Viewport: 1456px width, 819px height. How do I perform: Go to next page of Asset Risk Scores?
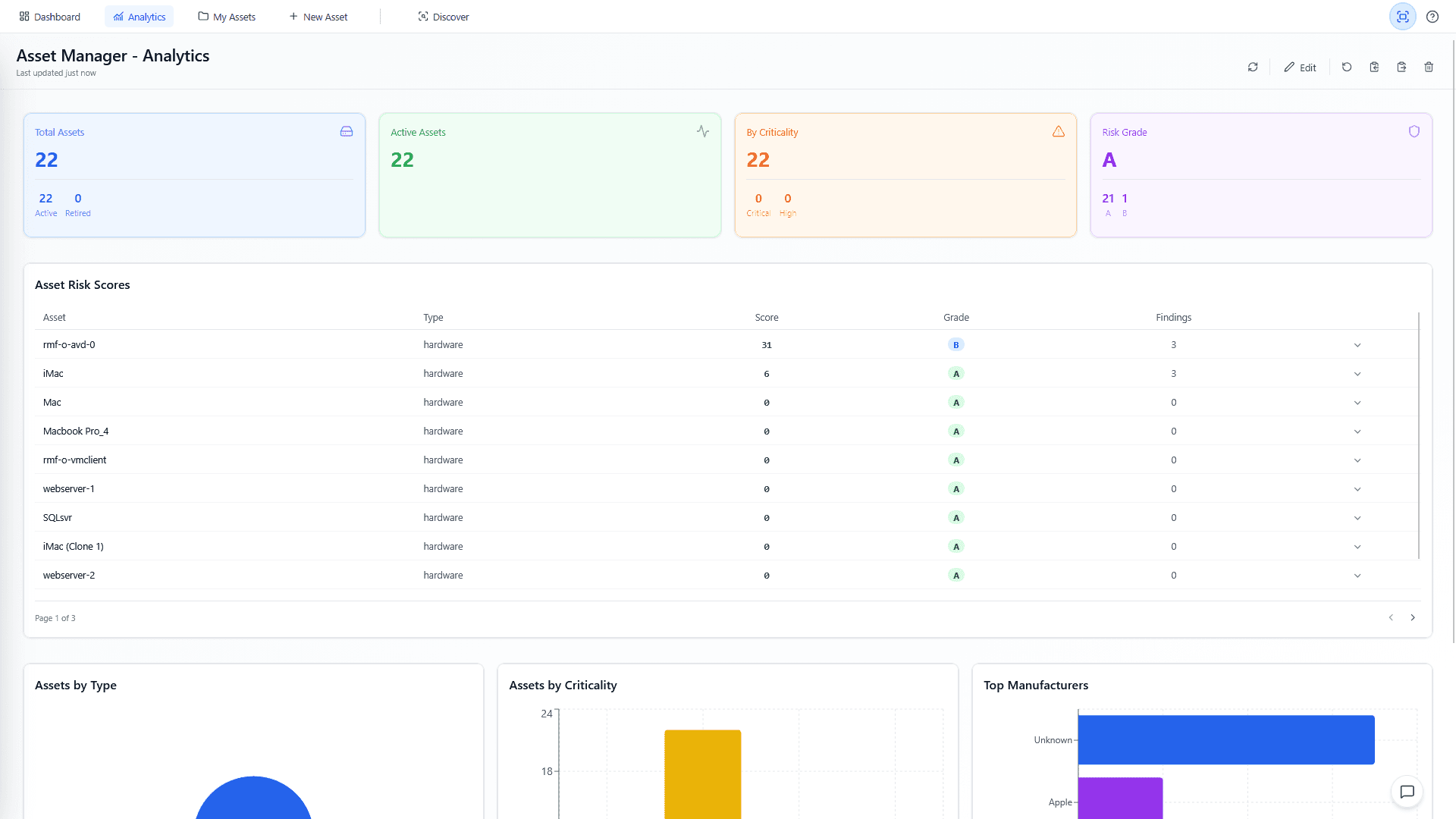pos(1412,617)
